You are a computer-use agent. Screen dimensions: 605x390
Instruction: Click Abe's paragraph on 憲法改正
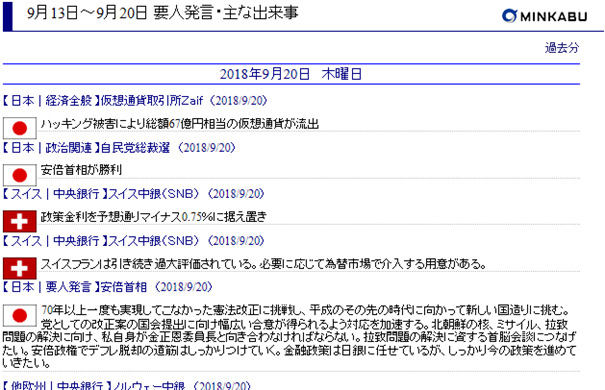click(289, 336)
